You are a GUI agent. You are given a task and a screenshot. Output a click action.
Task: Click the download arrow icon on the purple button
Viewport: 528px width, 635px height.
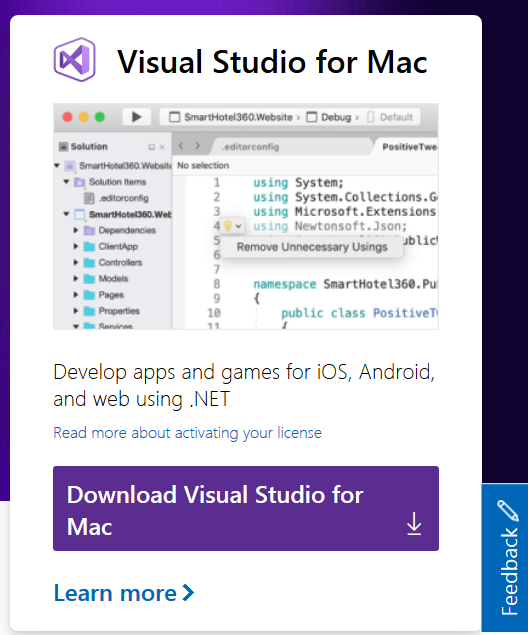414,524
